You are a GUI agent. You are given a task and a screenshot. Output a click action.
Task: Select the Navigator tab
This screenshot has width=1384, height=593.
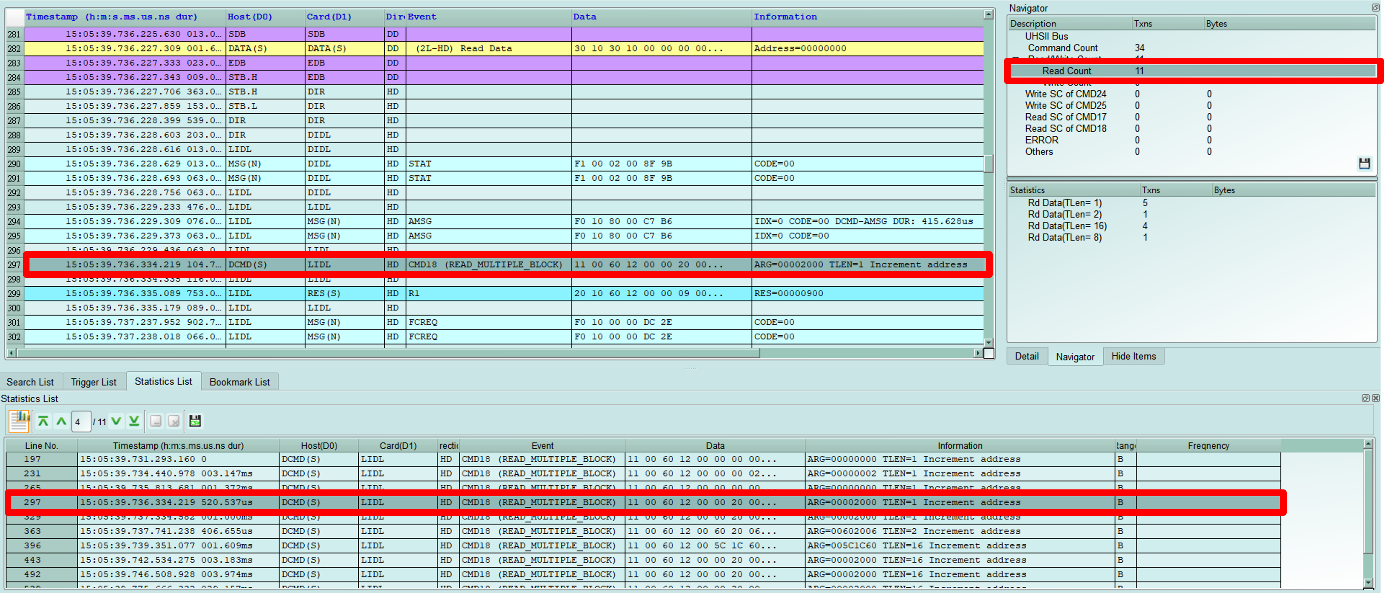(x=1075, y=356)
